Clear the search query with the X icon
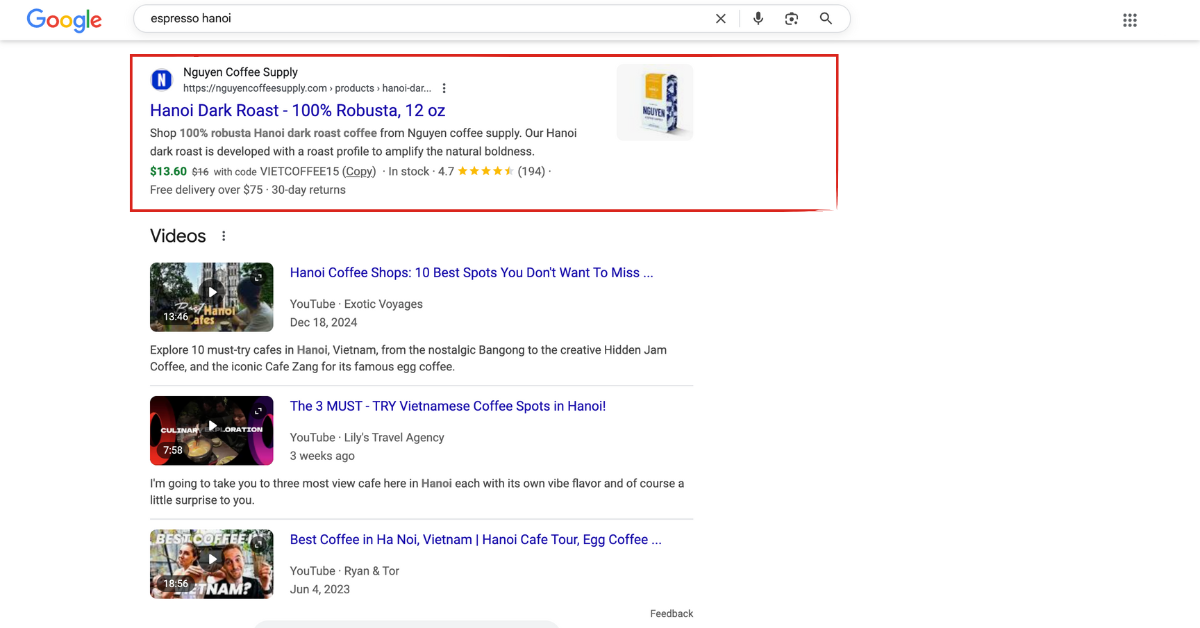 pyautogui.click(x=721, y=18)
